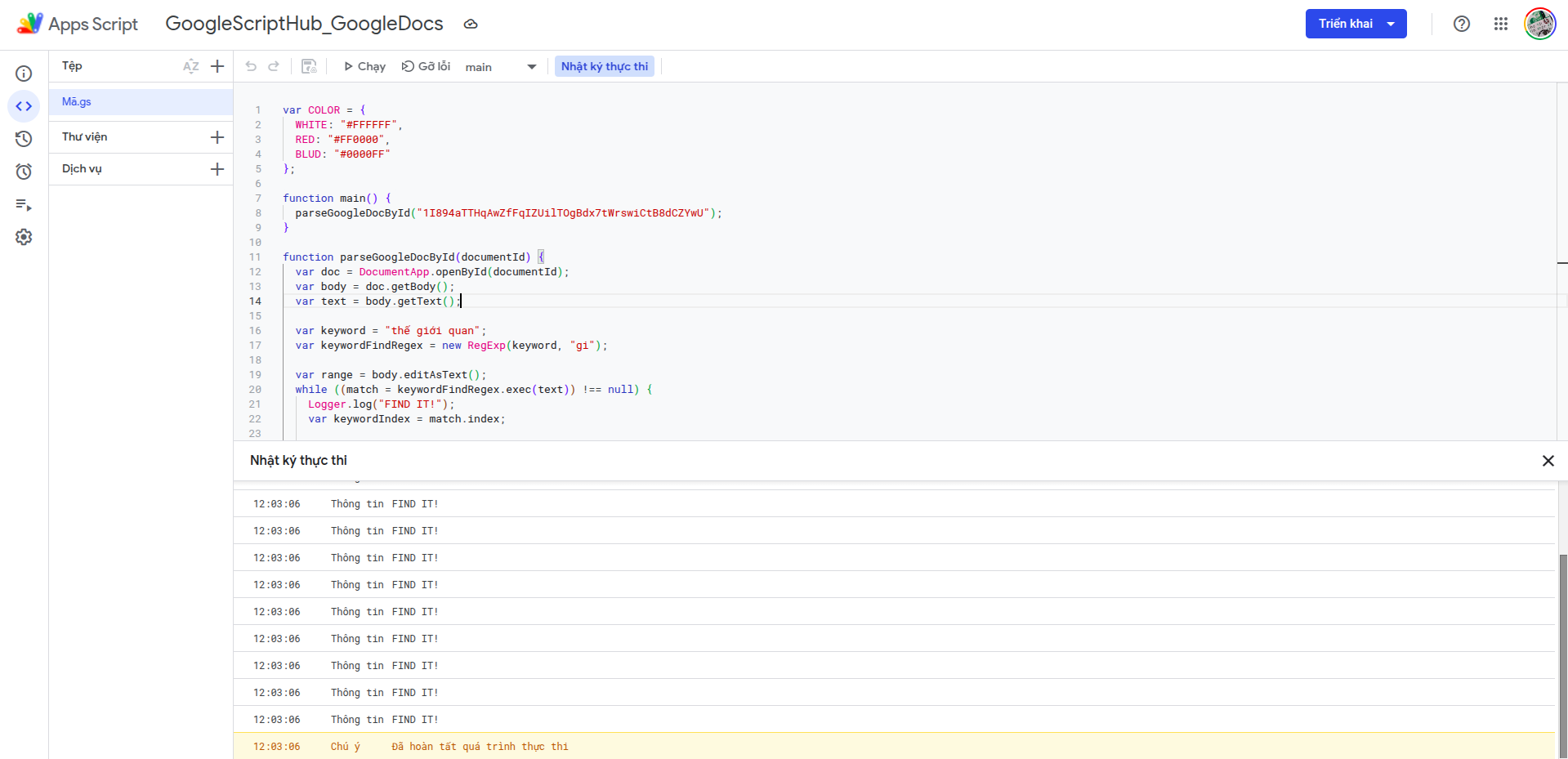Screen dimensions: 1568x759
Task: Click line number 14 in gutter
Action: (x=255, y=301)
